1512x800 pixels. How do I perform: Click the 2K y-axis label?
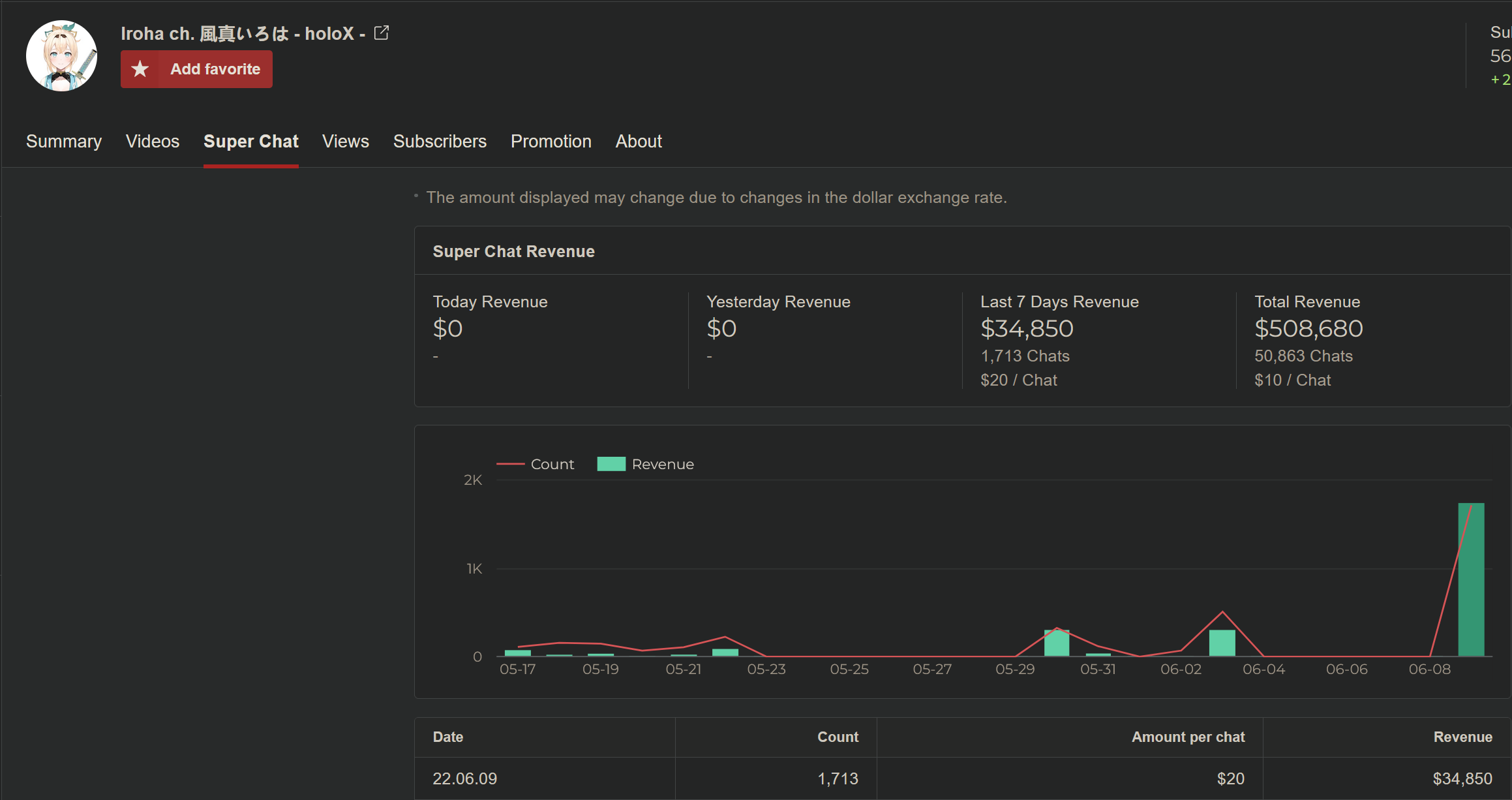[473, 480]
